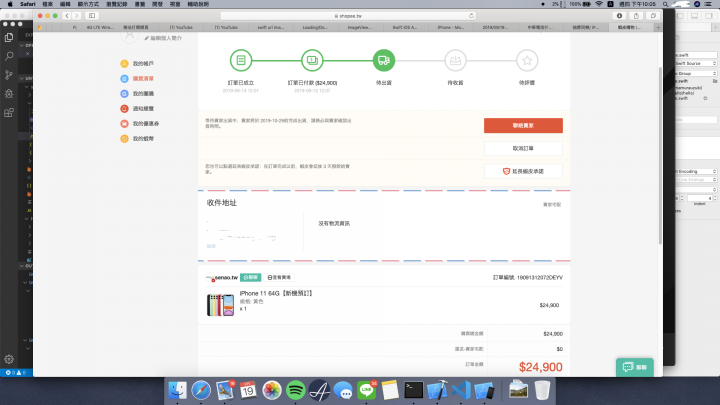Open the floating green chat widget
The height and width of the screenshot is (405, 720).
pyautogui.click(x=635, y=367)
